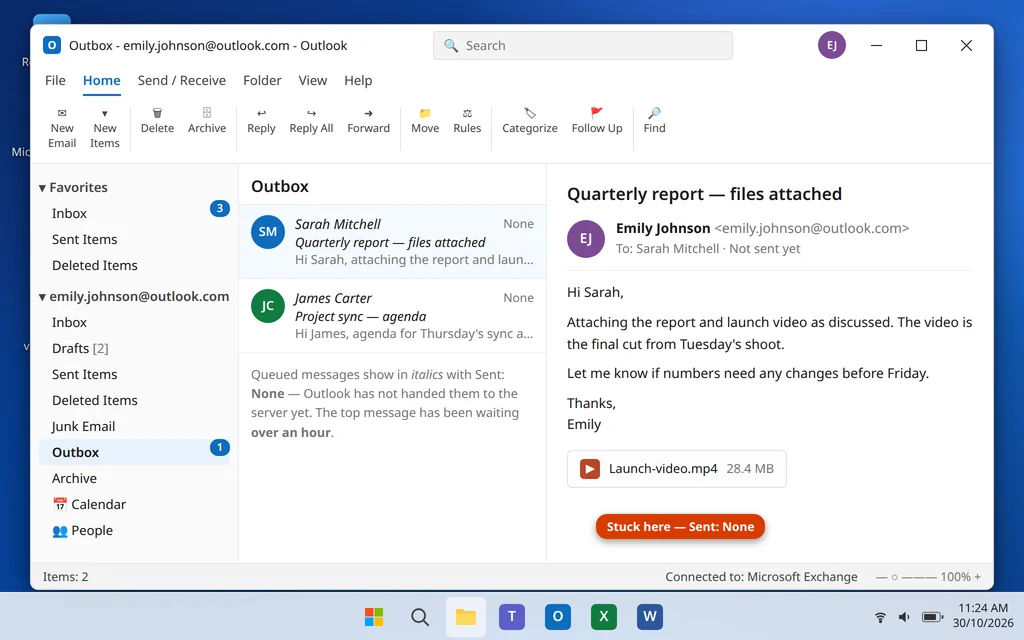Open the Junk Email folder
The height and width of the screenshot is (640, 1024).
(x=135, y=426)
